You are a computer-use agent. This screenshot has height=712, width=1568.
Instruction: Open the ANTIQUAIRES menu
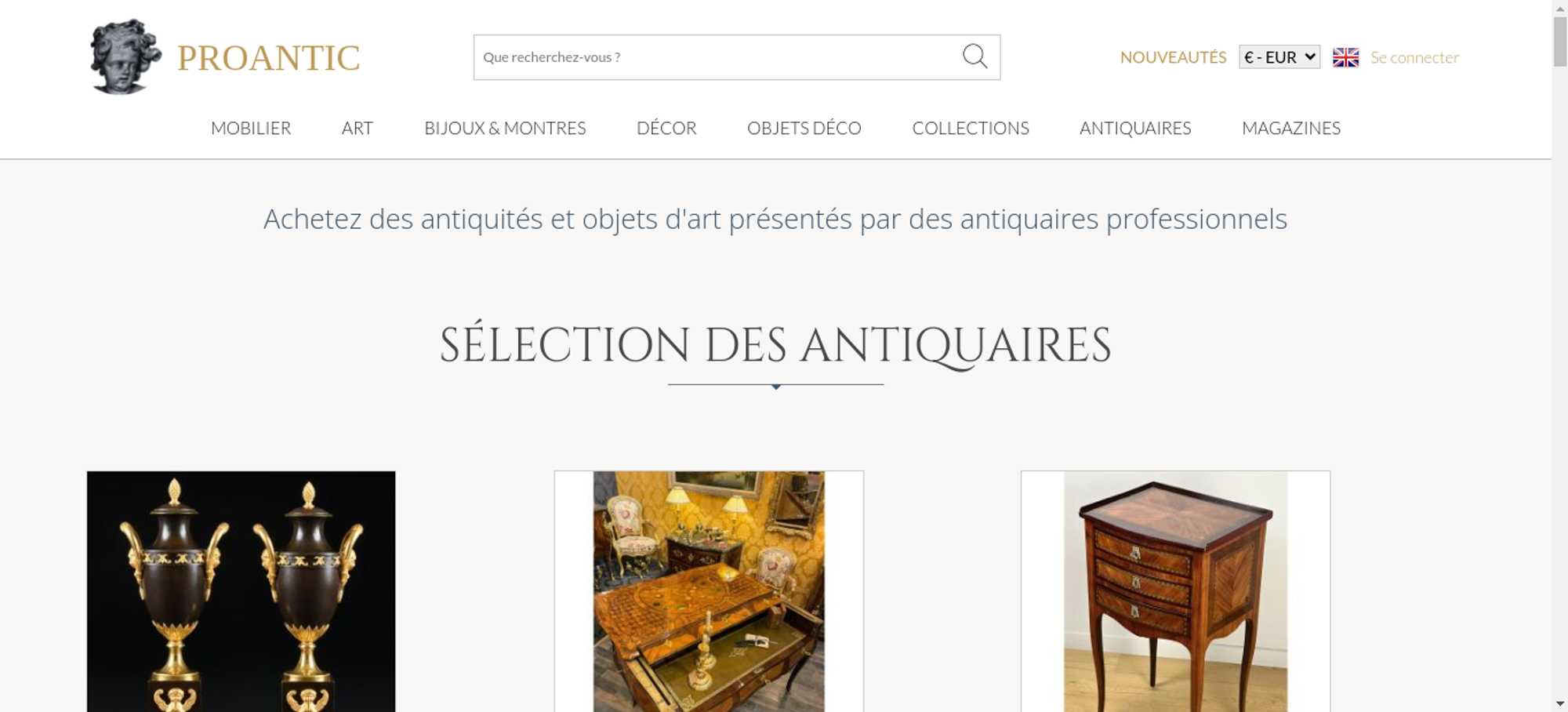(x=1135, y=128)
